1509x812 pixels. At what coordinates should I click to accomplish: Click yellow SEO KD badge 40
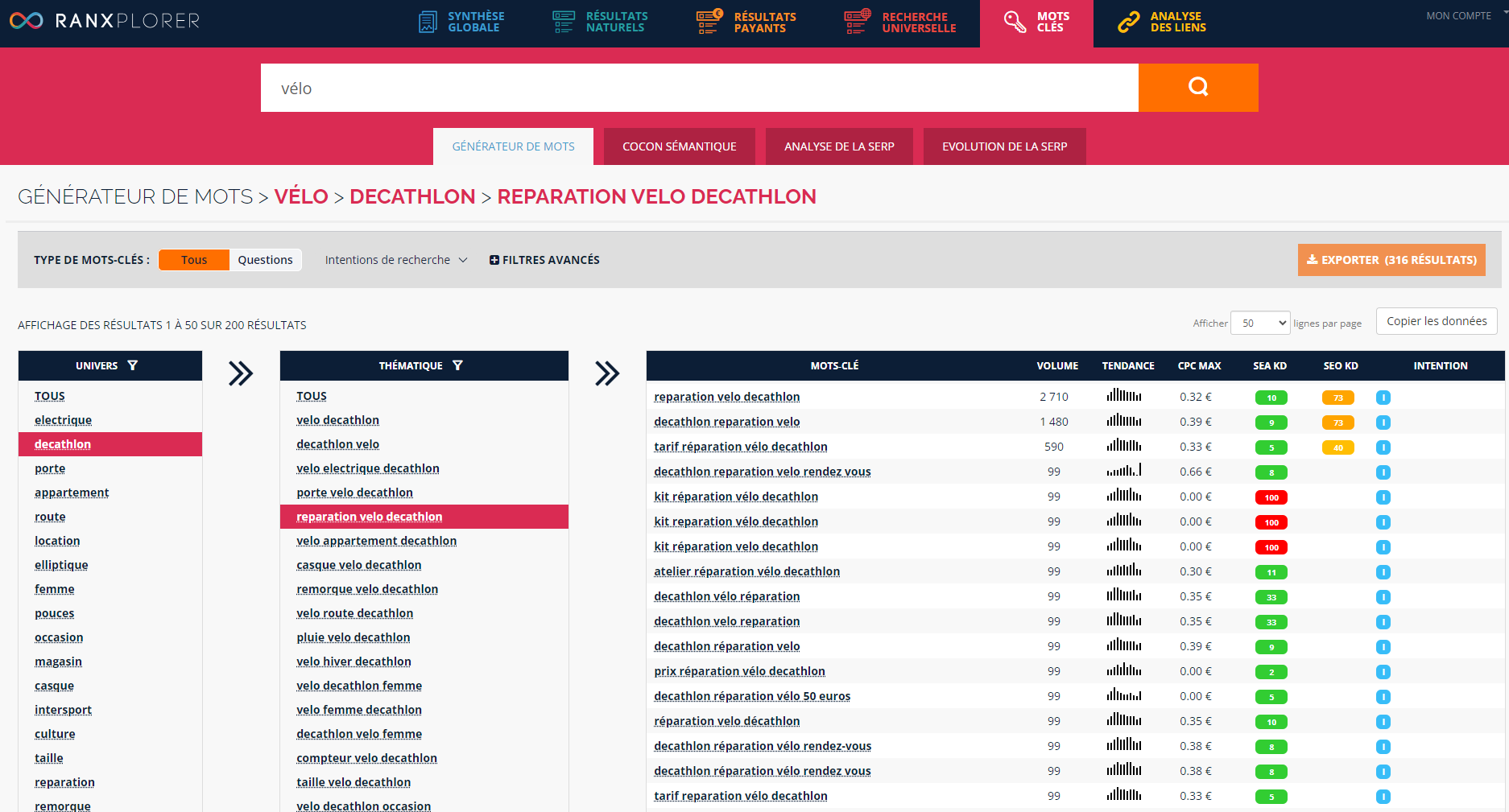1338,447
